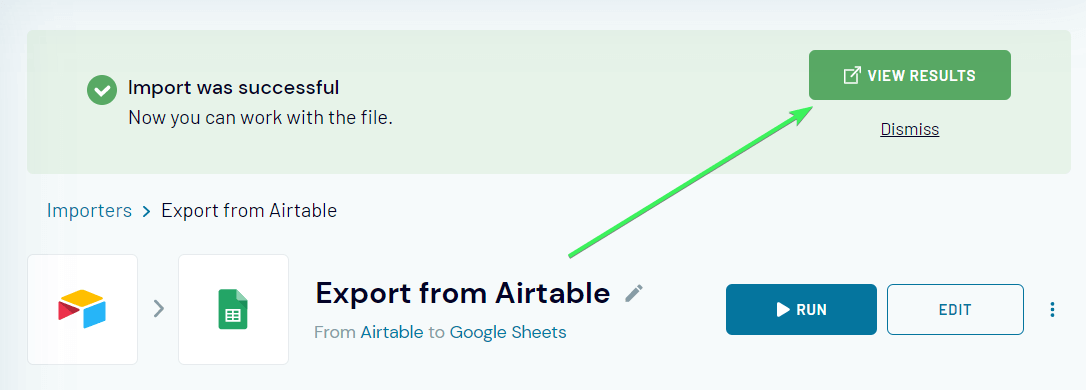
Task: Go back to Importers breadcrumb
Action: click(x=89, y=211)
